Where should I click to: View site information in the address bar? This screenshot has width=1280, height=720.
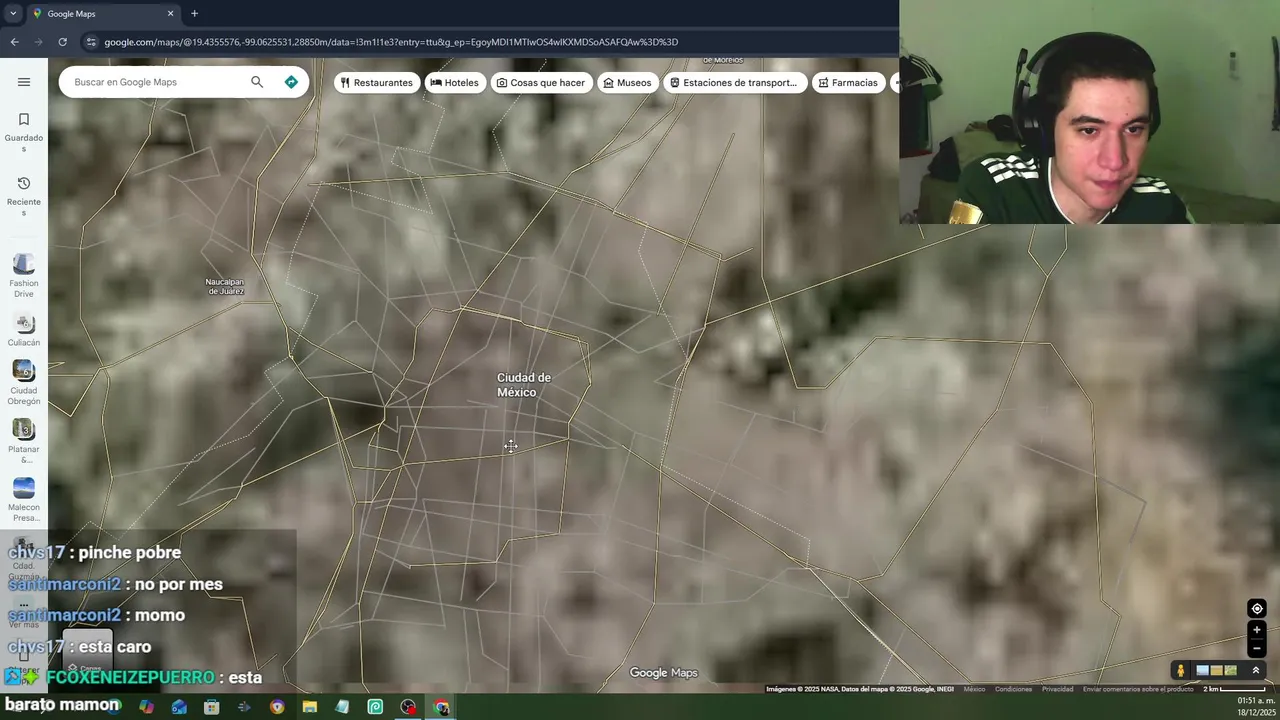point(91,42)
